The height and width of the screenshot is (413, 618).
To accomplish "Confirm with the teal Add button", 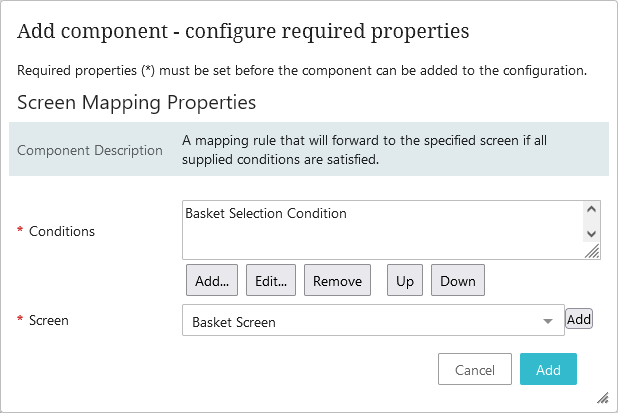I will 548,370.
